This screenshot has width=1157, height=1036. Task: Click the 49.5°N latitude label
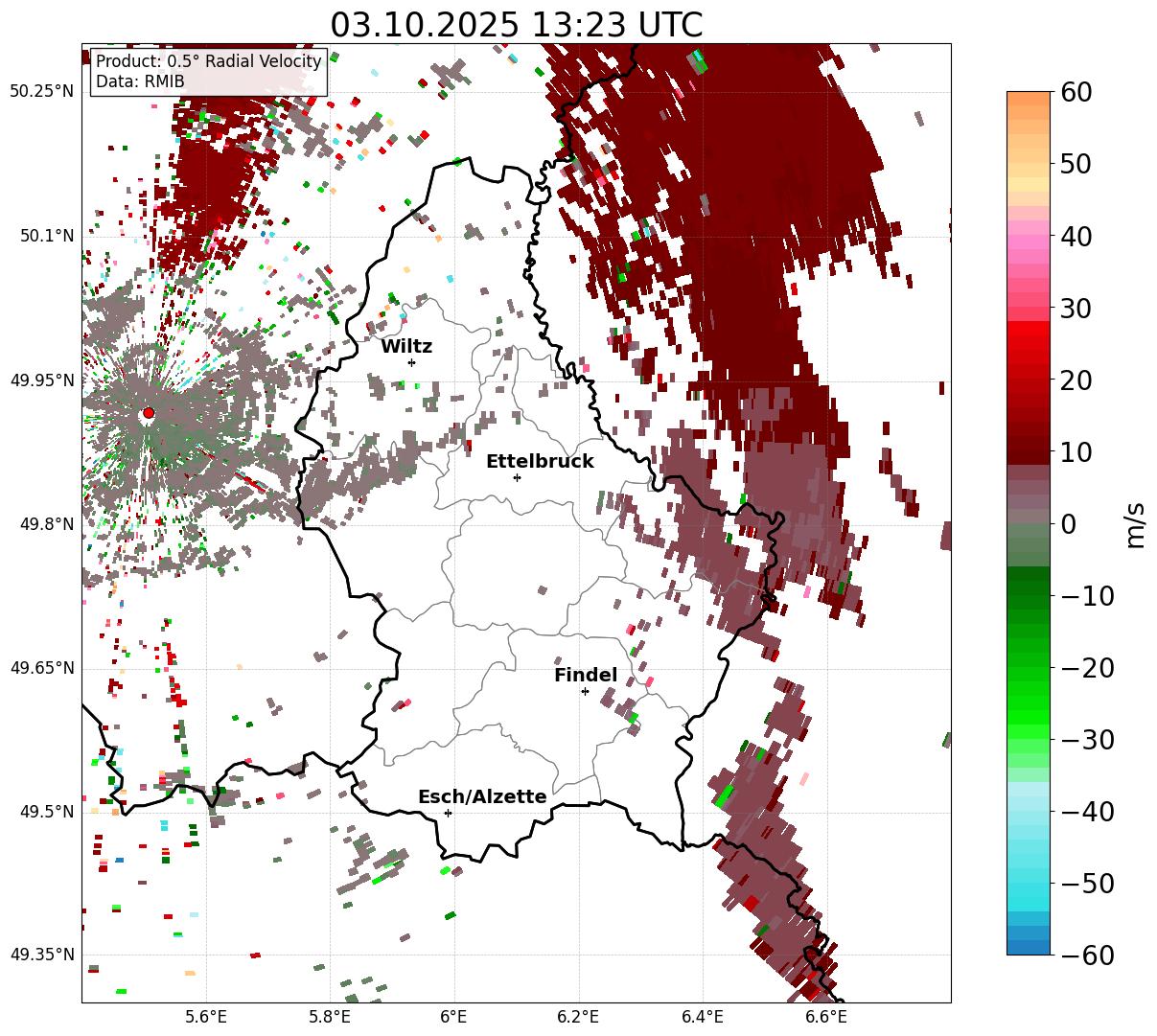[x=46, y=812]
